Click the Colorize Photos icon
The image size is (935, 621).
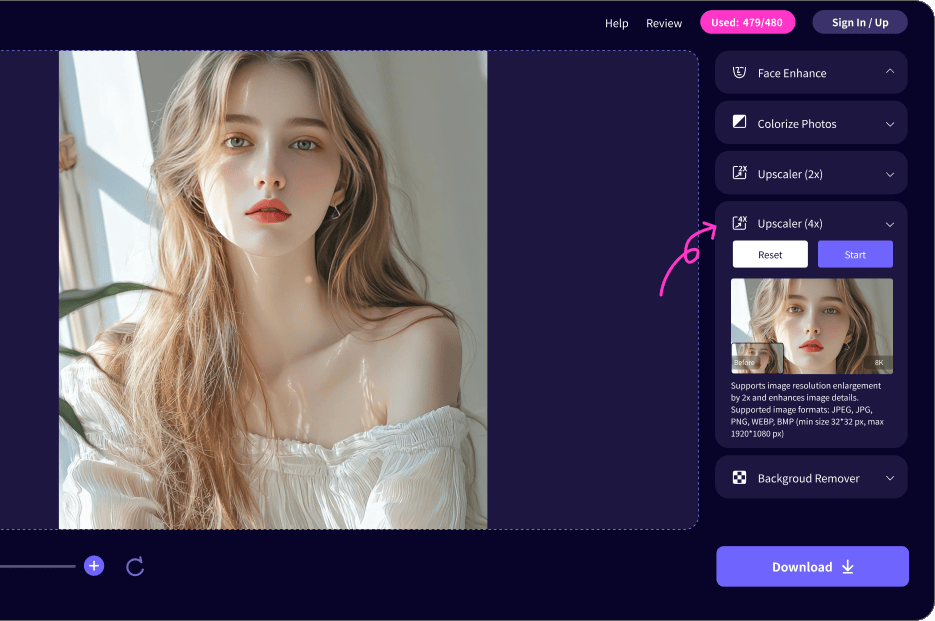pos(740,123)
